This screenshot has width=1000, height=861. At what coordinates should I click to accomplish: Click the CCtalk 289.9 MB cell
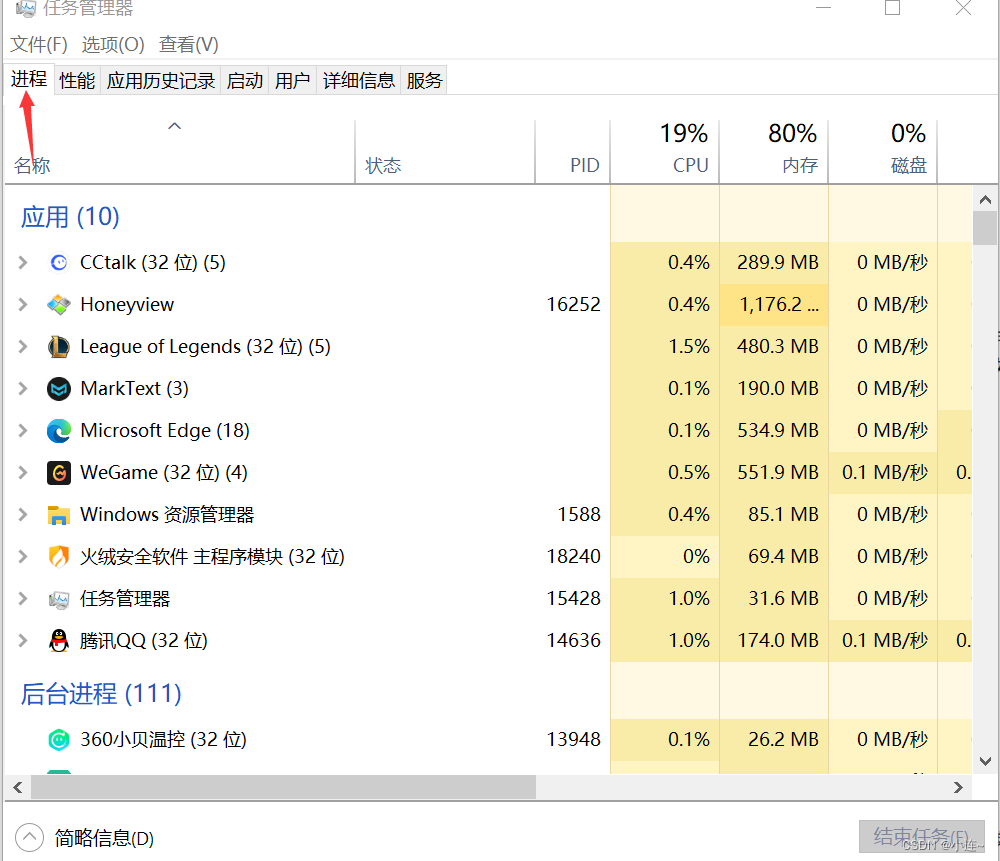774,263
